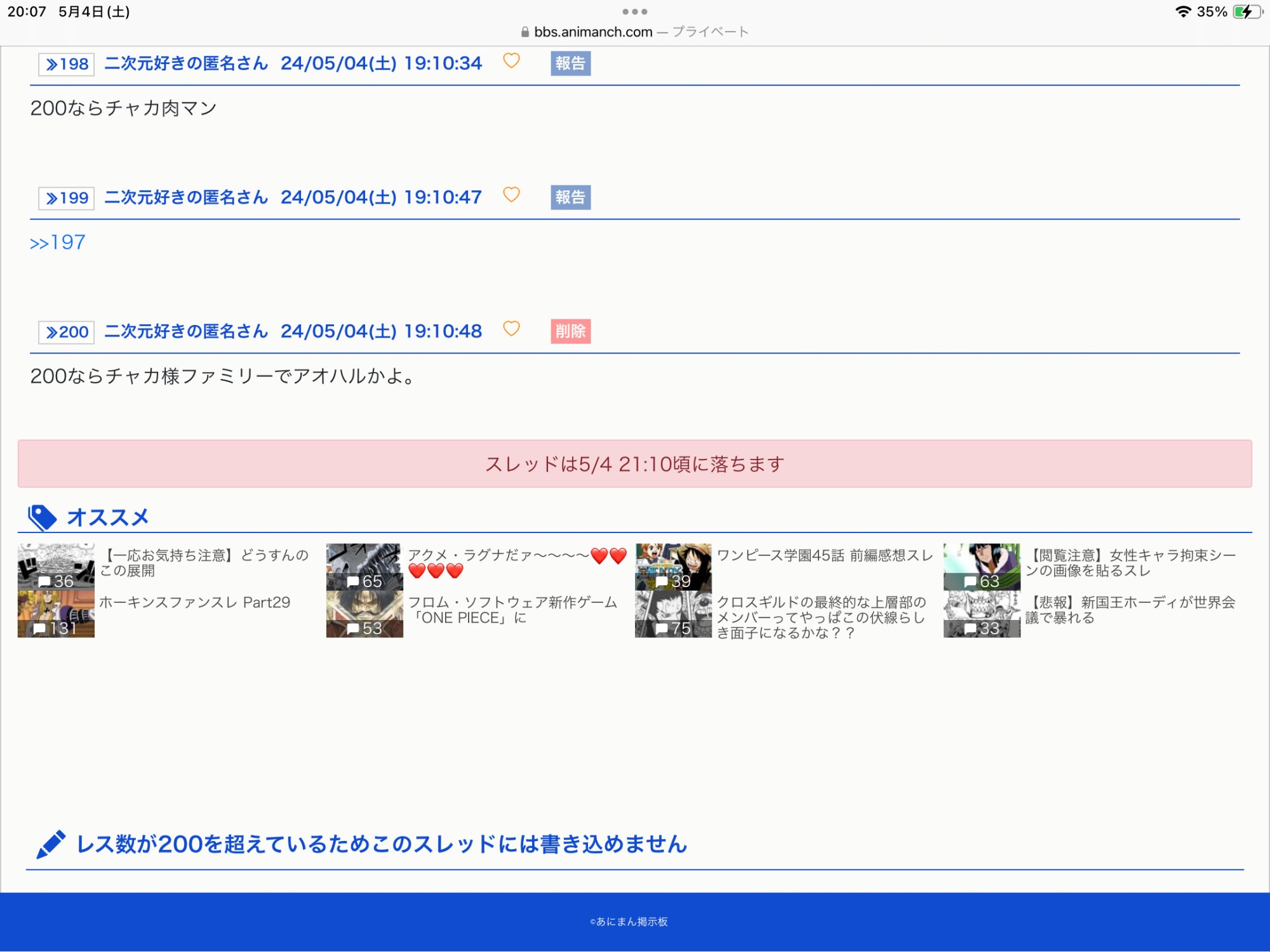Tap the three dots multitasking menu

[x=634, y=11]
